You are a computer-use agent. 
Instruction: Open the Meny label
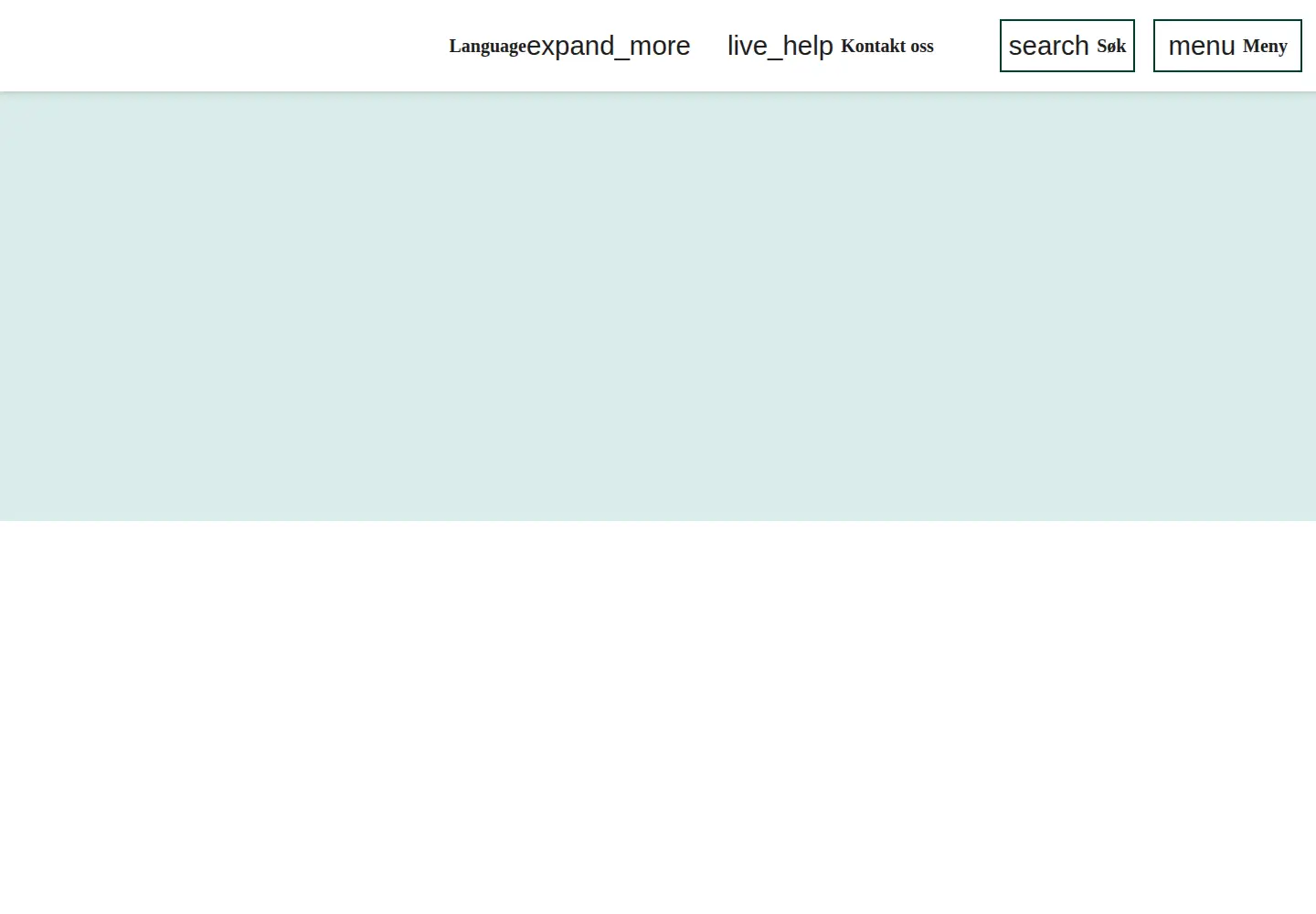pyautogui.click(x=1265, y=47)
